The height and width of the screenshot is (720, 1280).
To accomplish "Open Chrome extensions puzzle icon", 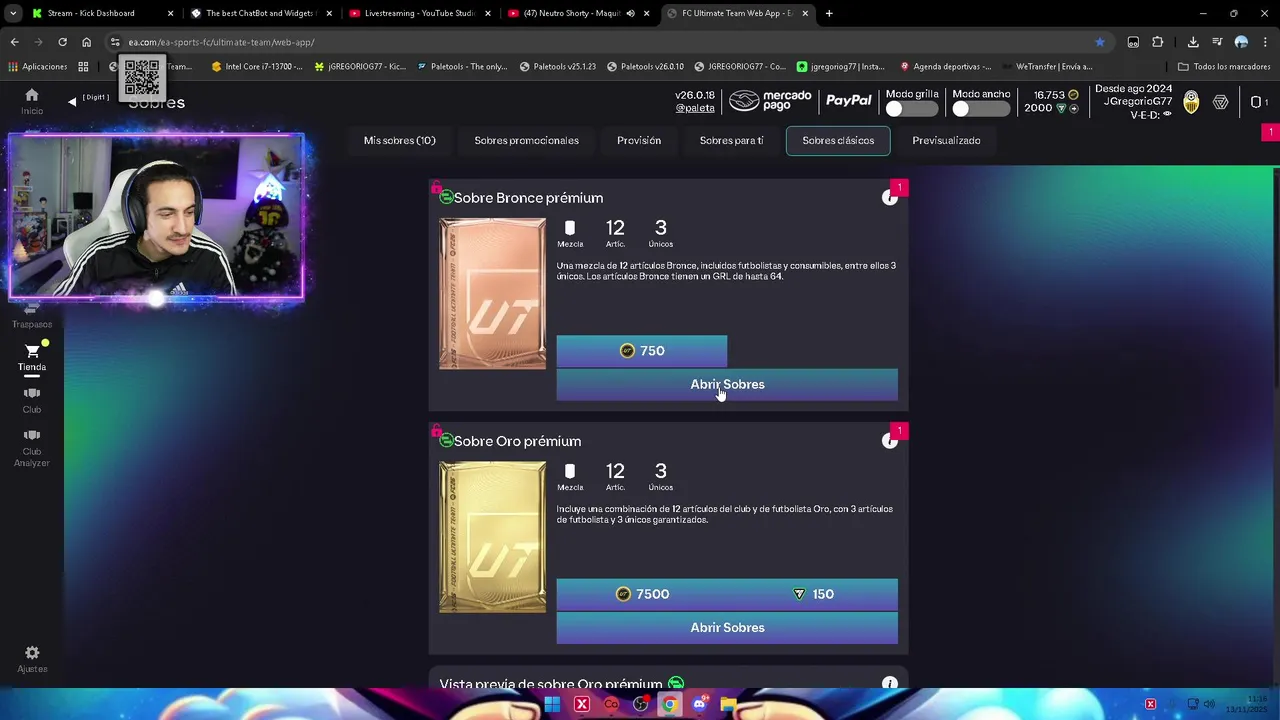I will pyautogui.click(x=1158, y=42).
